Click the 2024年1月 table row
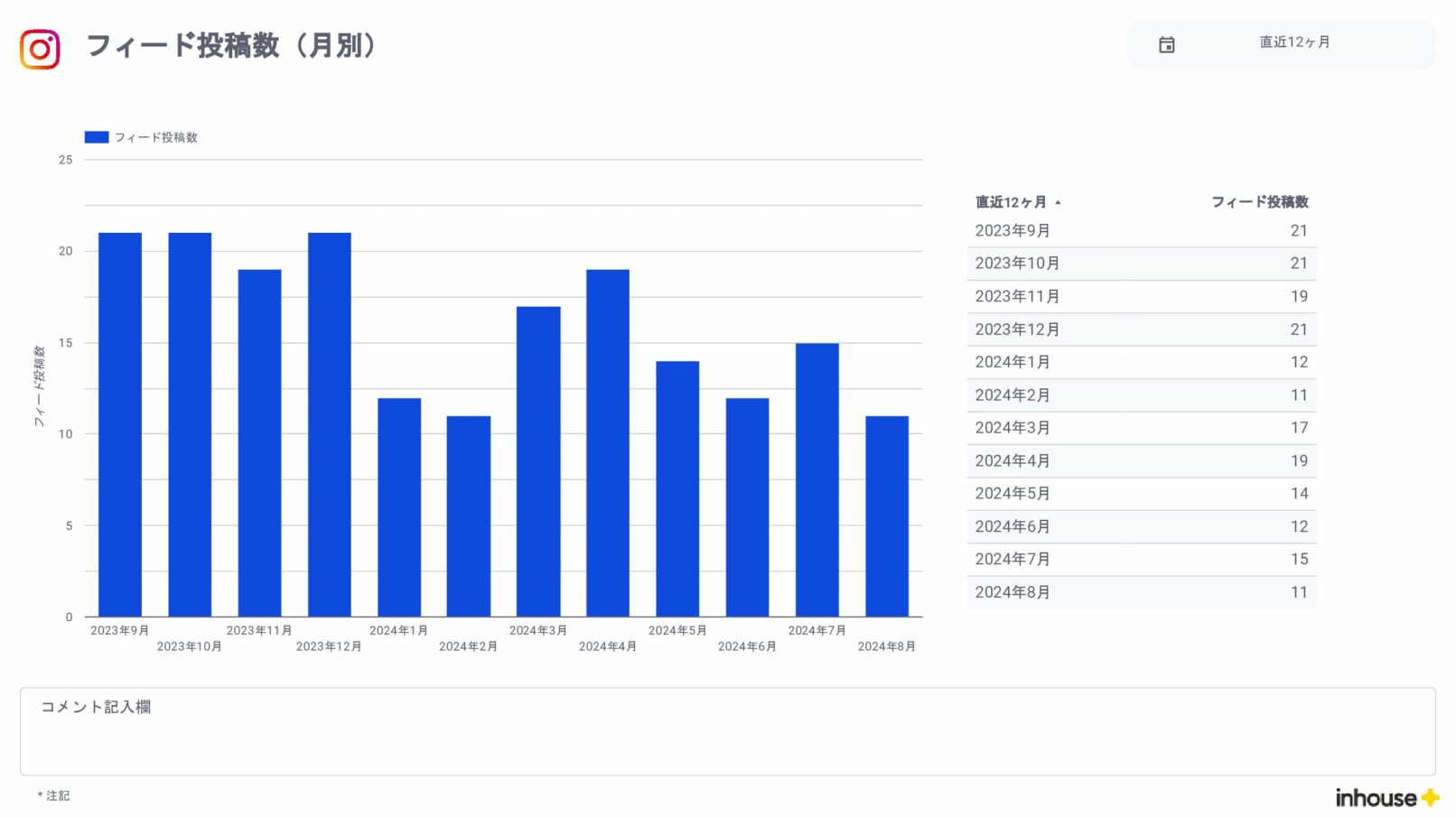 tap(1141, 362)
